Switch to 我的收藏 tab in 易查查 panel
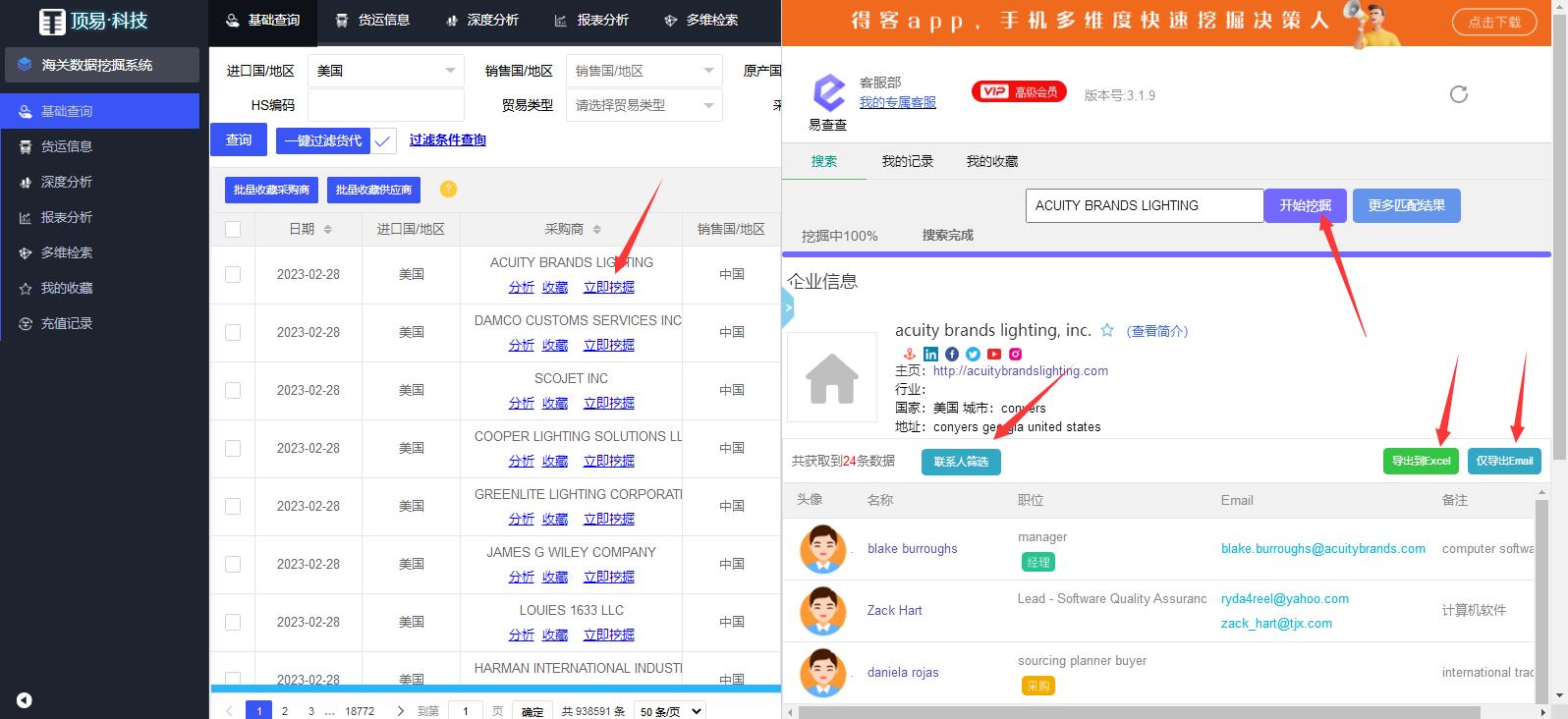Screen dimensions: 1568x719 [991, 161]
